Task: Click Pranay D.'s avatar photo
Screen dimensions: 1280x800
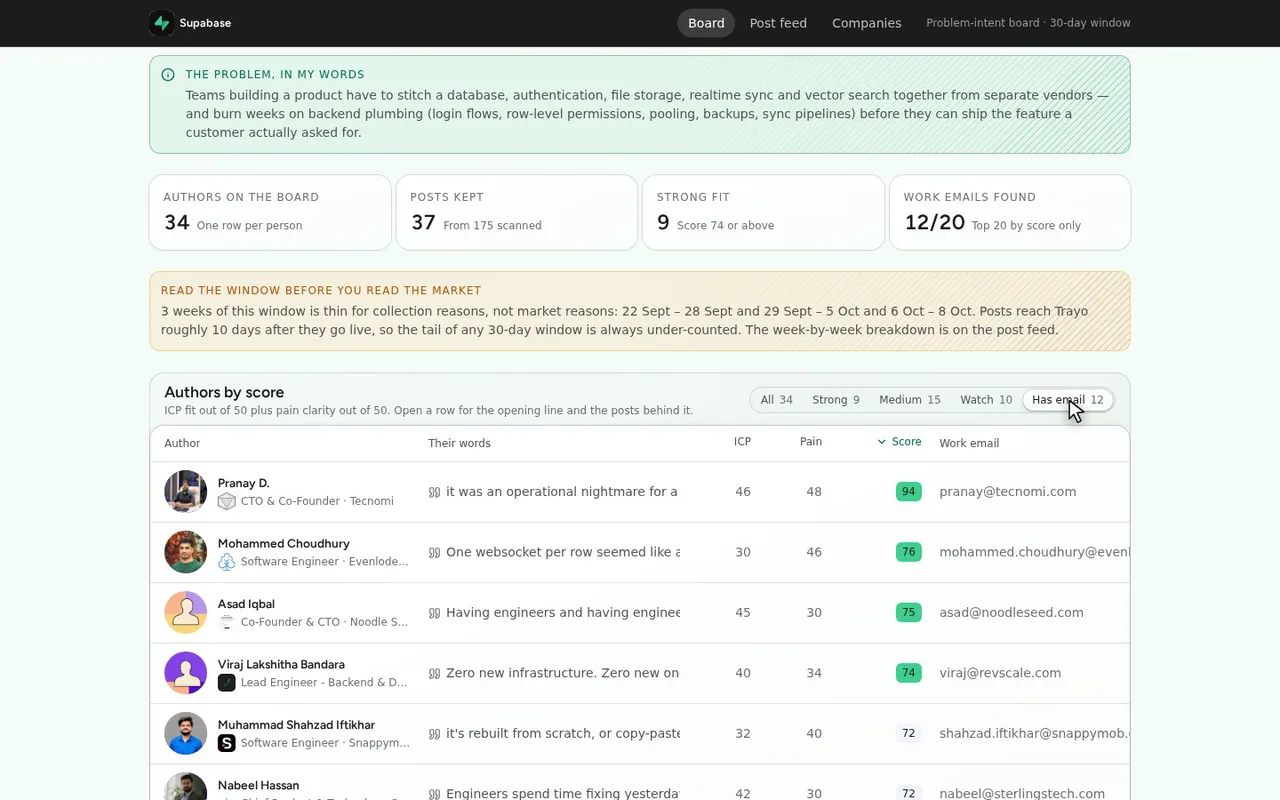Action: 186,492
